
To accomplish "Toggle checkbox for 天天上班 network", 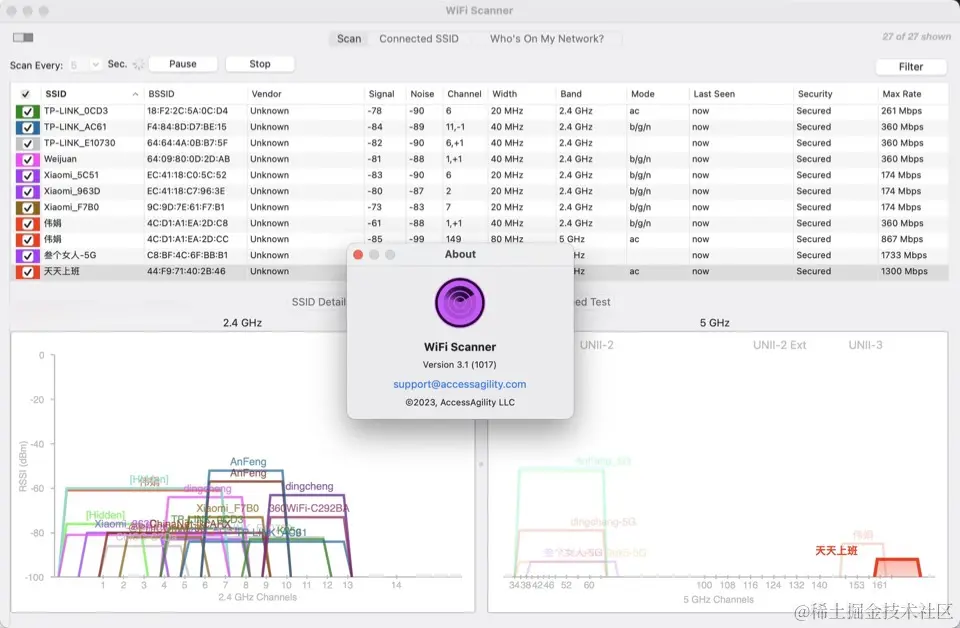I will click(x=28, y=272).
